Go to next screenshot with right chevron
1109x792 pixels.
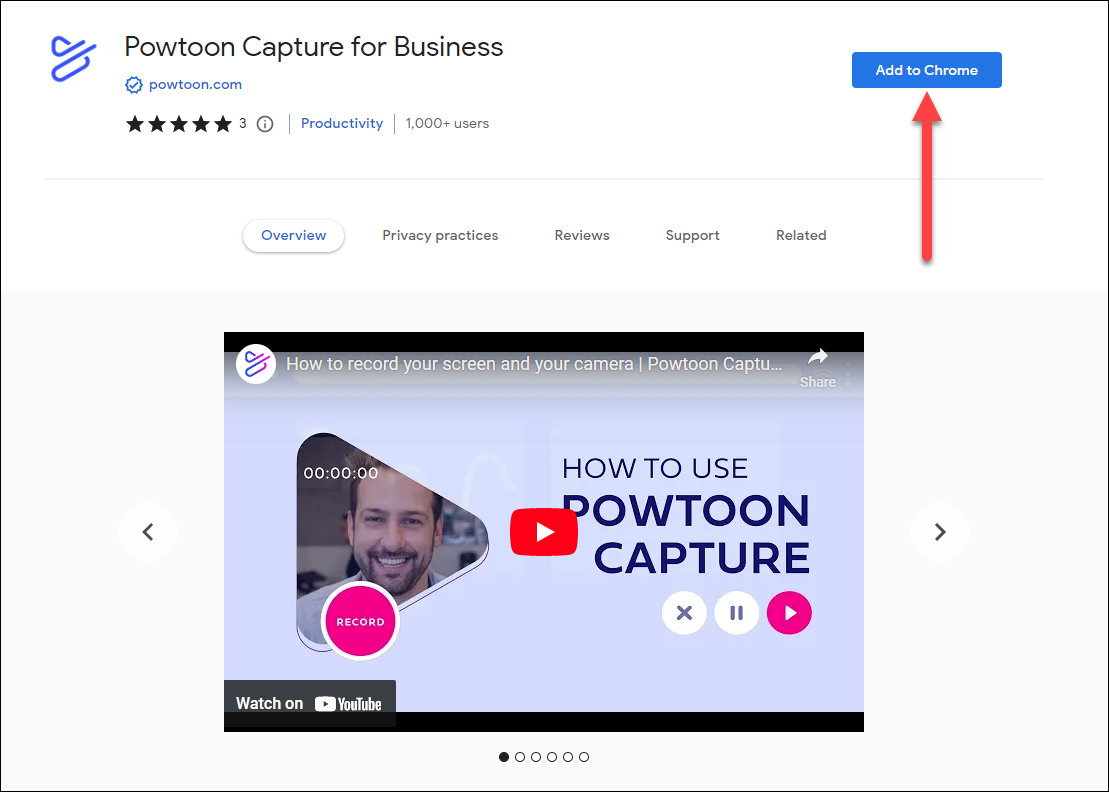coord(940,532)
